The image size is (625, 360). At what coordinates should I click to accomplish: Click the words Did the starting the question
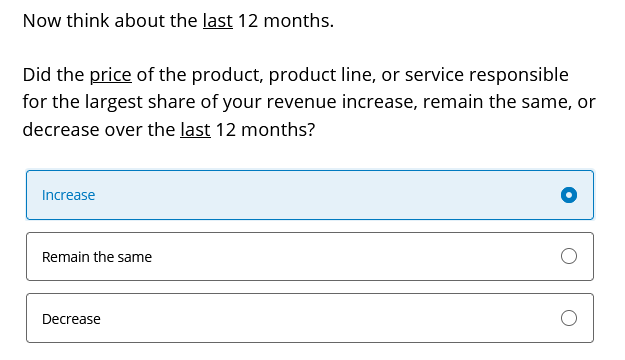tap(53, 75)
